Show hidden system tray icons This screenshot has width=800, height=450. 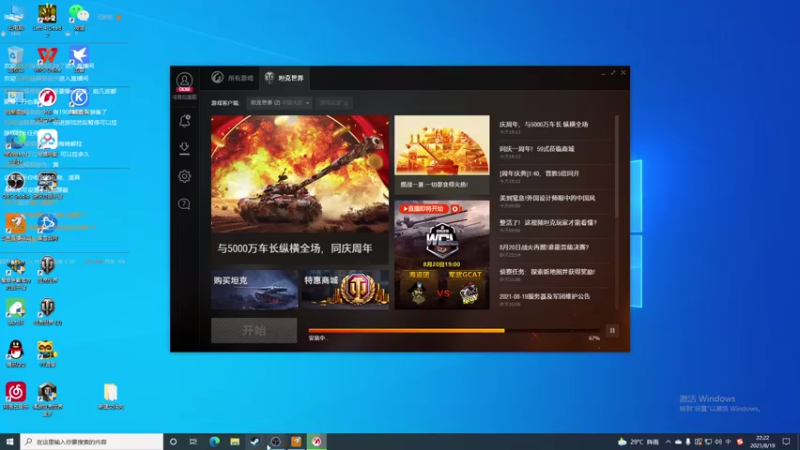(x=668, y=442)
